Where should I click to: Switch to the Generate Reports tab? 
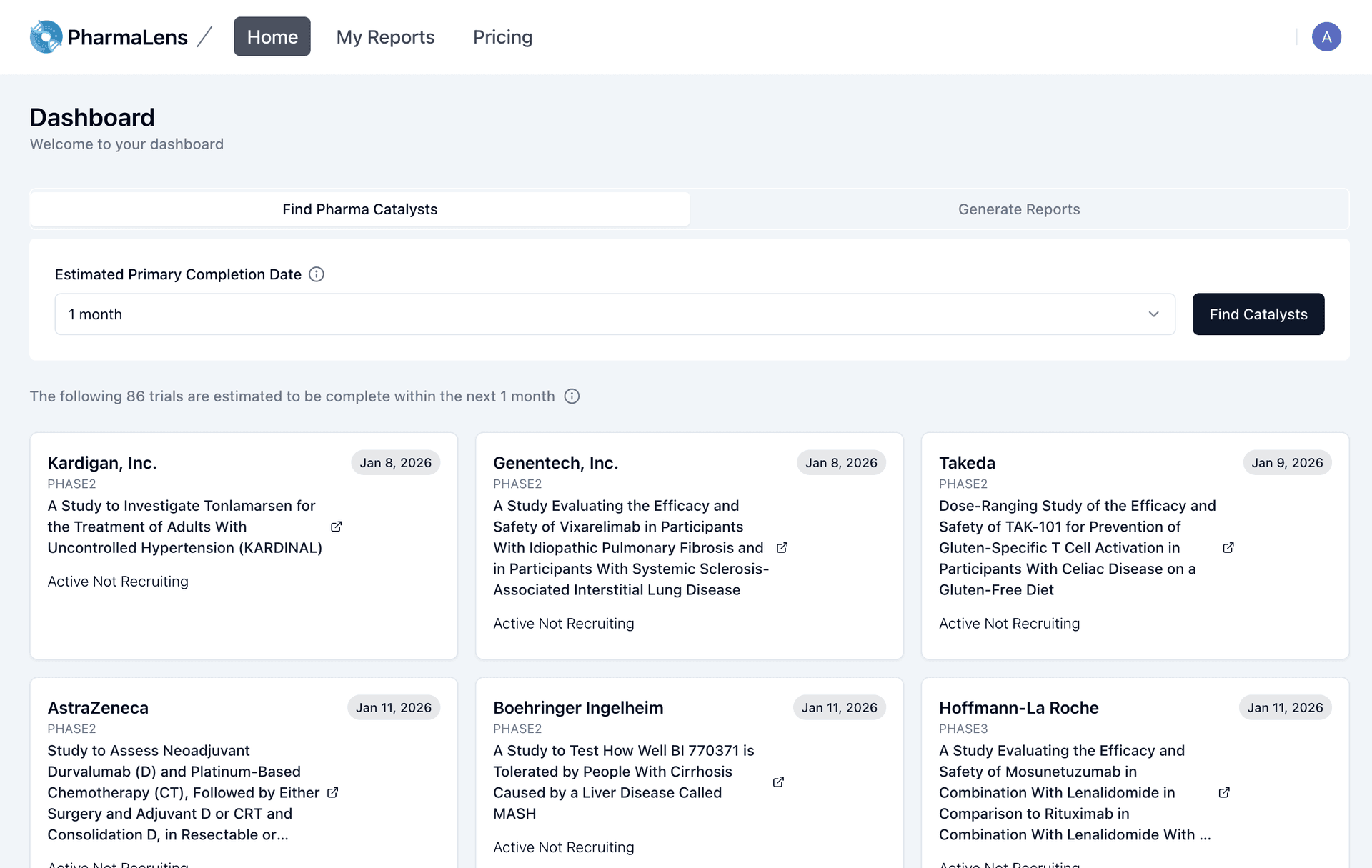(1019, 209)
